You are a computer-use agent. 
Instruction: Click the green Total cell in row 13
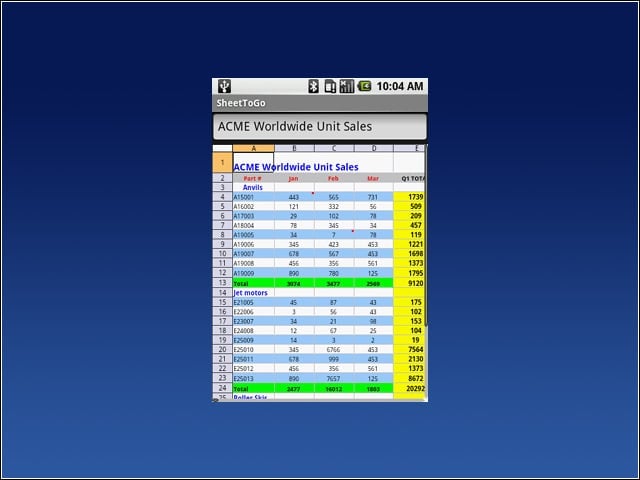pos(253,283)
